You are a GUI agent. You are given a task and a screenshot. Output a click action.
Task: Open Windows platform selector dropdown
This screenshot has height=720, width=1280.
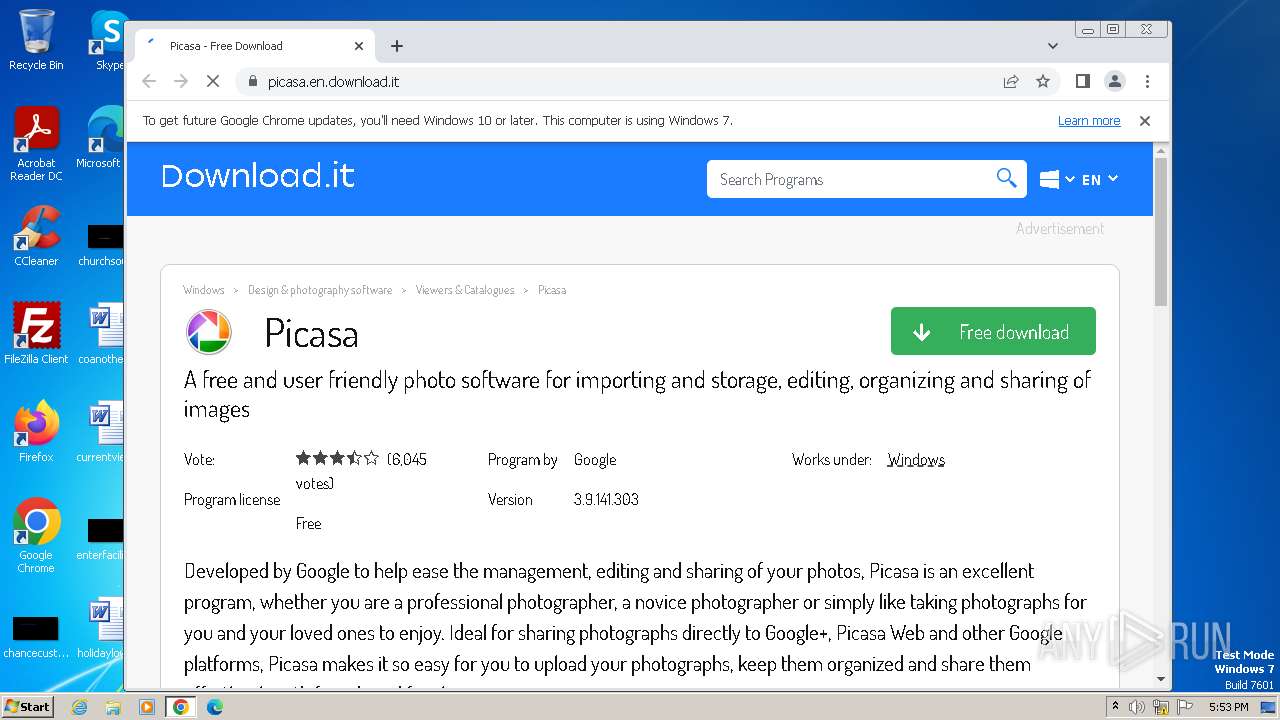[1057, 180]
